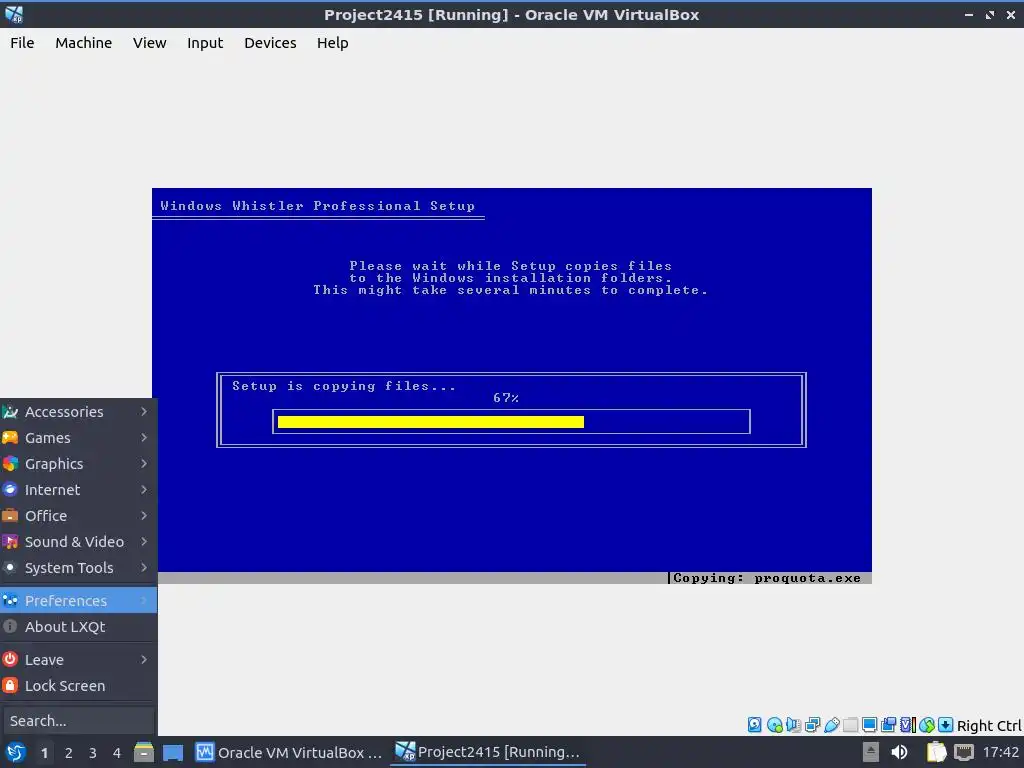The image size is (1024, 768).
Task: Select Project2415 [Running] taskbar button
Action: click(487, 752)
